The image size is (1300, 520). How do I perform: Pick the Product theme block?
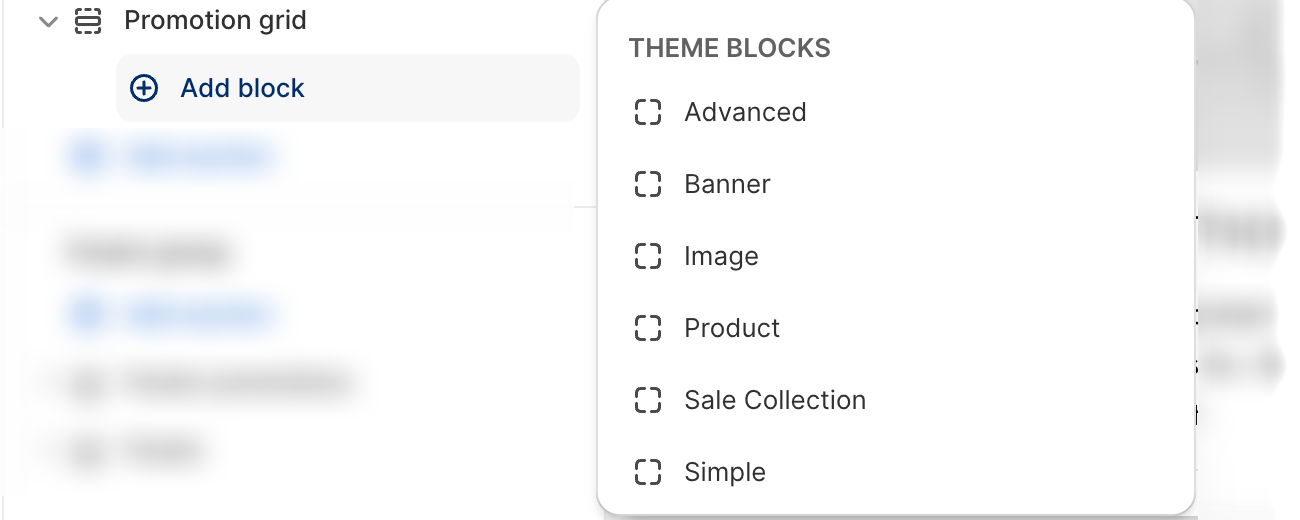click(732, 328)
